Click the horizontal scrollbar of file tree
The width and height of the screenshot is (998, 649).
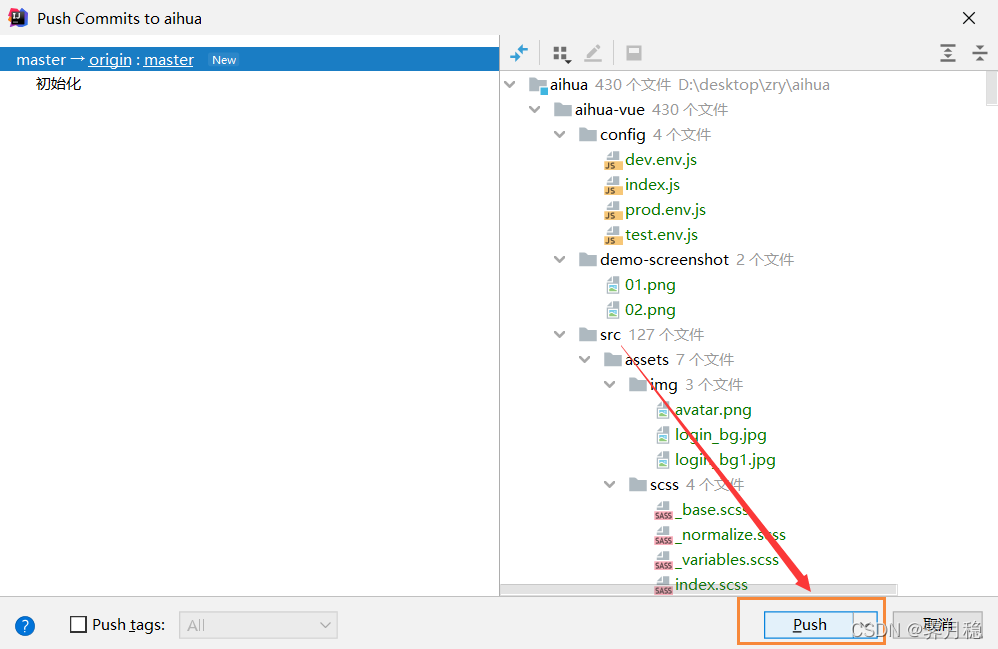698,589
